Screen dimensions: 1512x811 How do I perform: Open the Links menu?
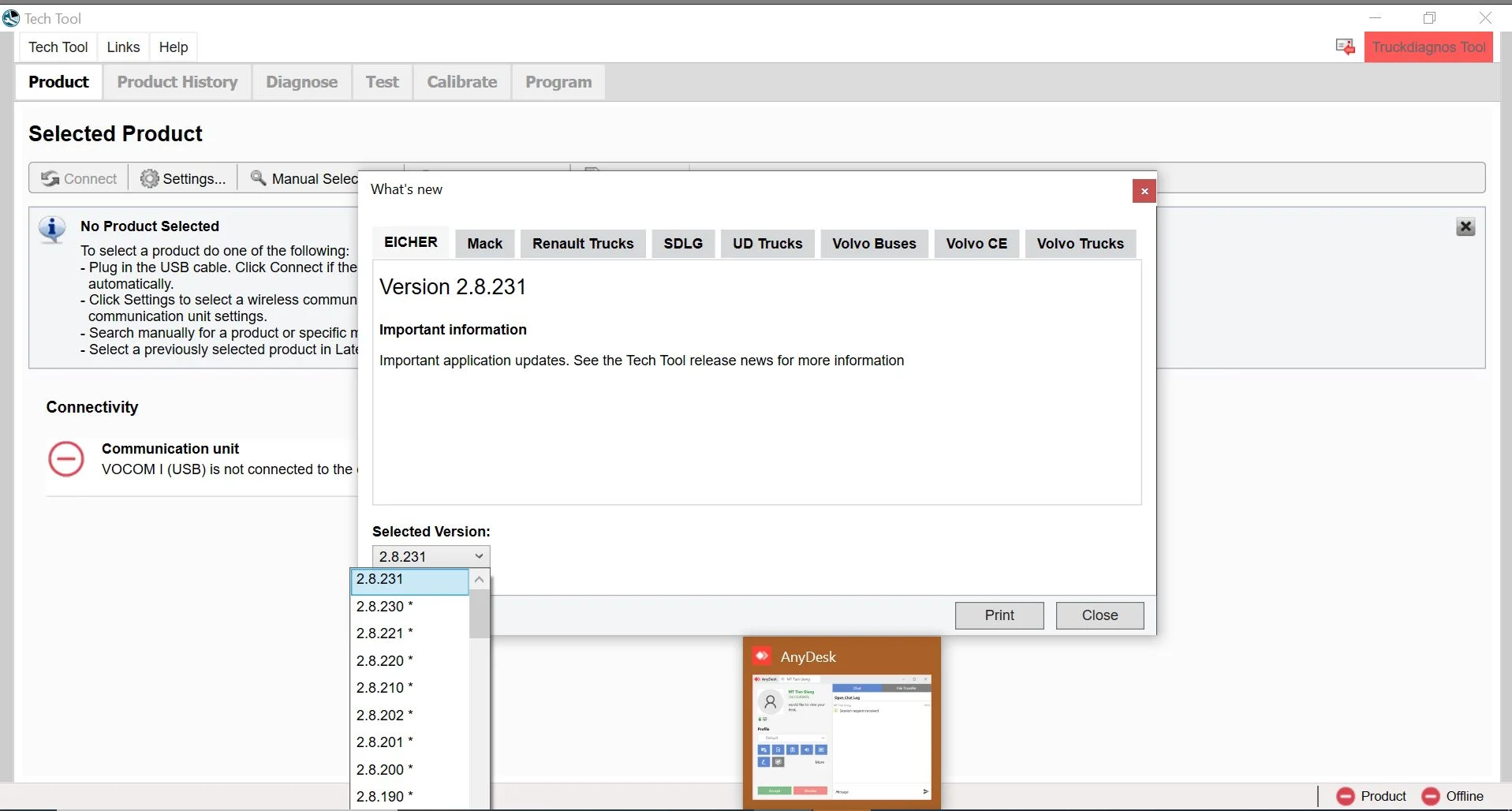(122, 47)
